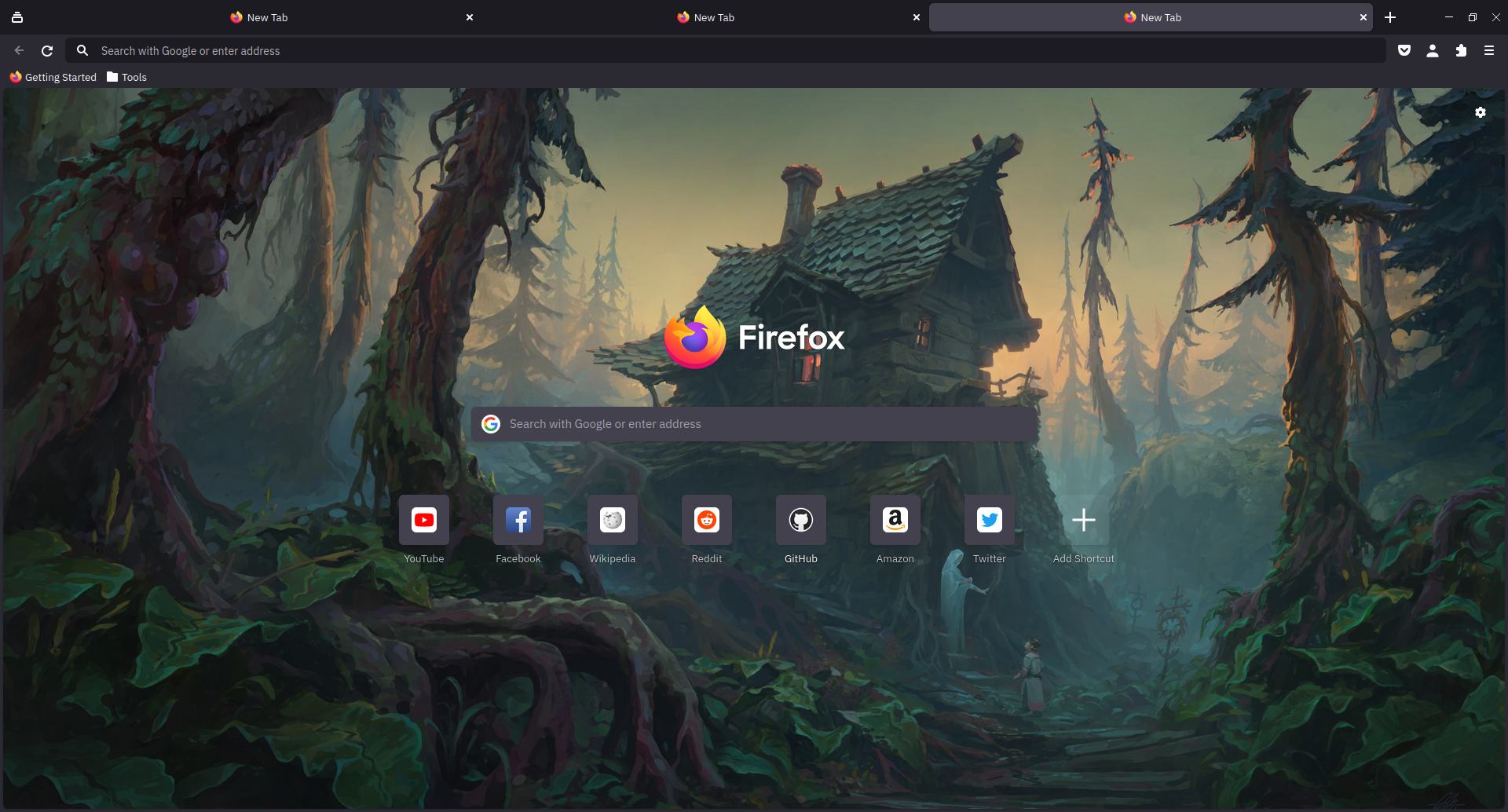Open the GitHub shortcut tile

(801, 520)
